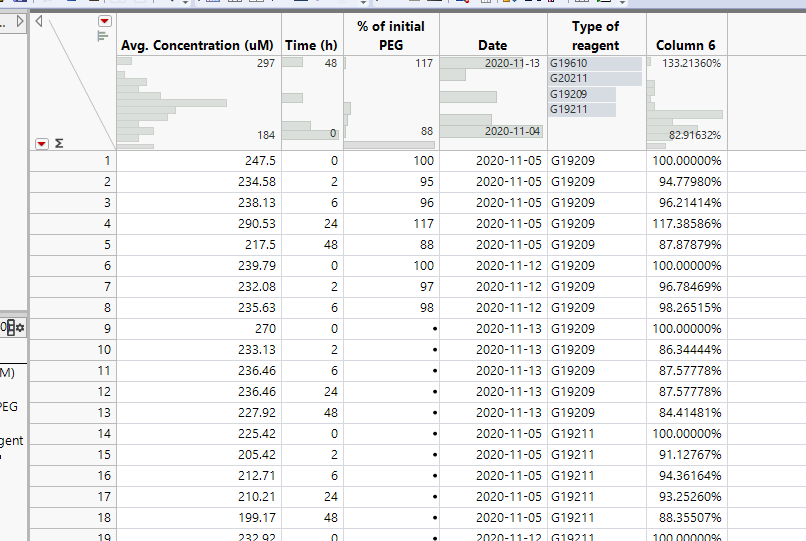Select the Time (h) column header
This screenshot has width=806, height=541.
point(311,45)
